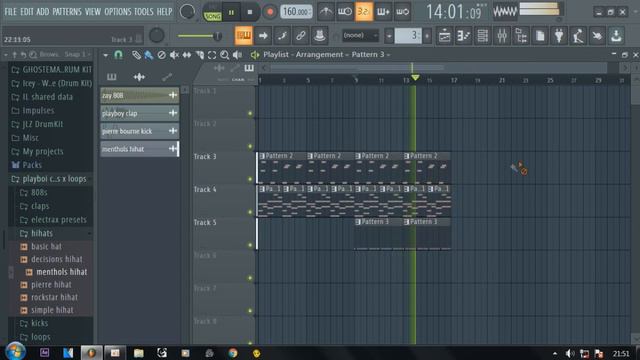Collapse the hihats folder

[37, 233]
